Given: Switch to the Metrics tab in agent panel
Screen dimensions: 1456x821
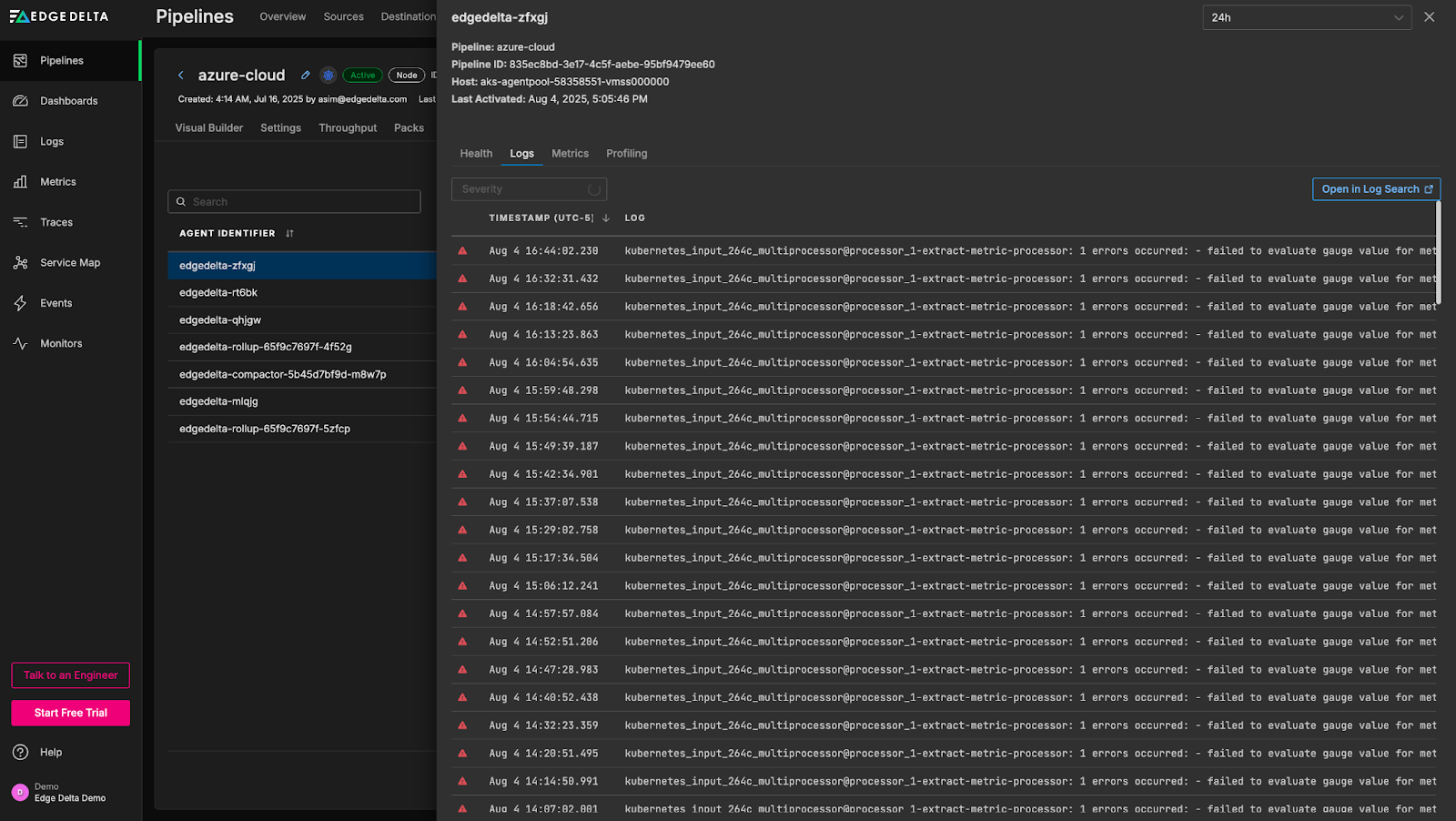Looking at the screenshot, I should tap(570, 154).
